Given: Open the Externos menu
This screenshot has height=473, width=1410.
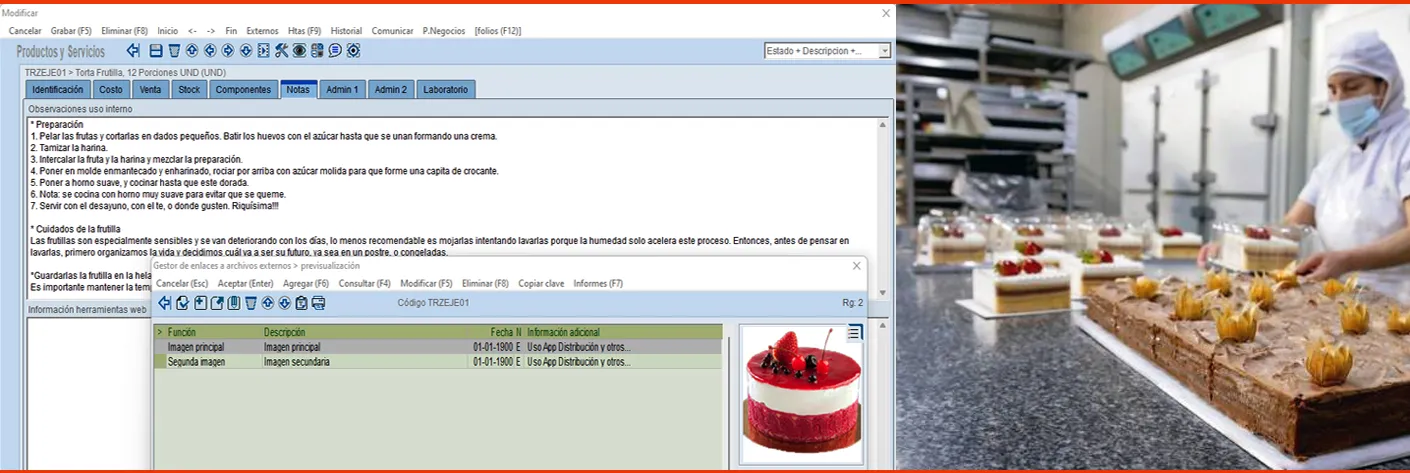Looking at the screenshot, I should [262, 31].
